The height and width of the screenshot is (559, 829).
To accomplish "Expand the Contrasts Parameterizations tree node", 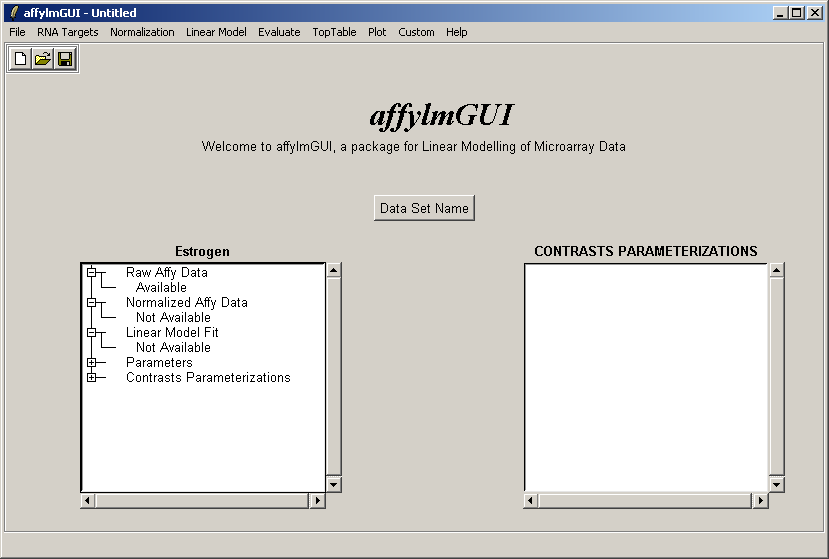I will 91,377.
